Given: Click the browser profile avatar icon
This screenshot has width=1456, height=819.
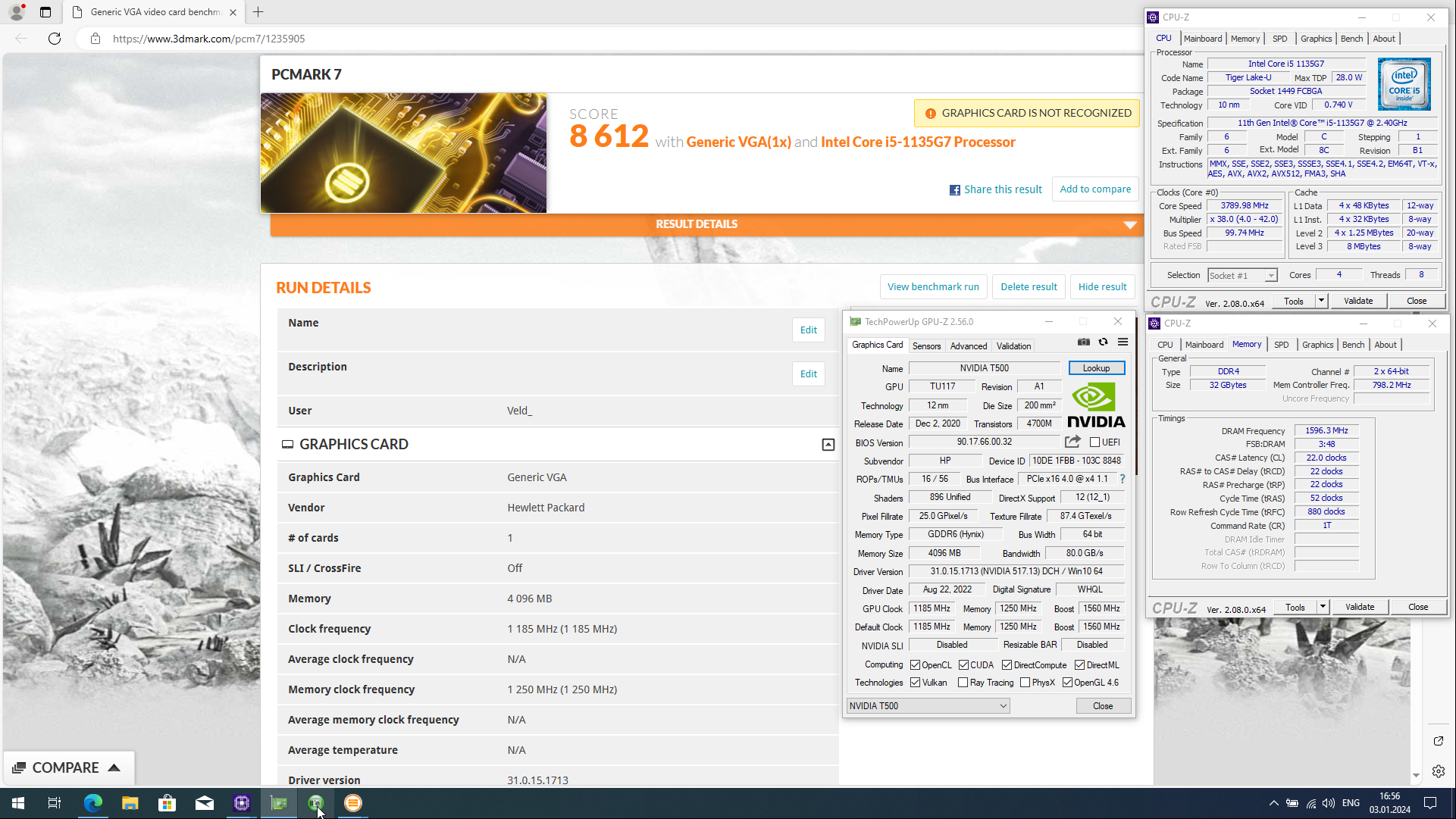Looking at the screenshot, I should (x=17, y=12).
